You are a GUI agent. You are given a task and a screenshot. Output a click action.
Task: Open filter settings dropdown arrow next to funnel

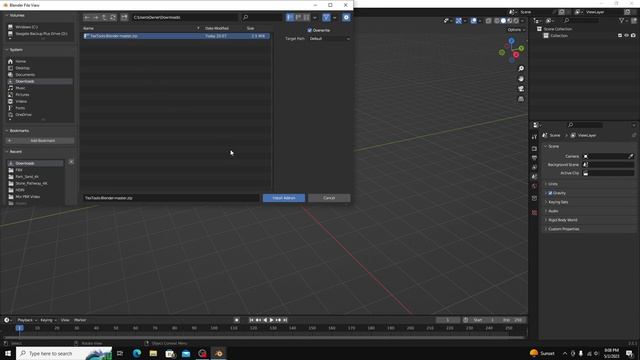tap(334, 18)
